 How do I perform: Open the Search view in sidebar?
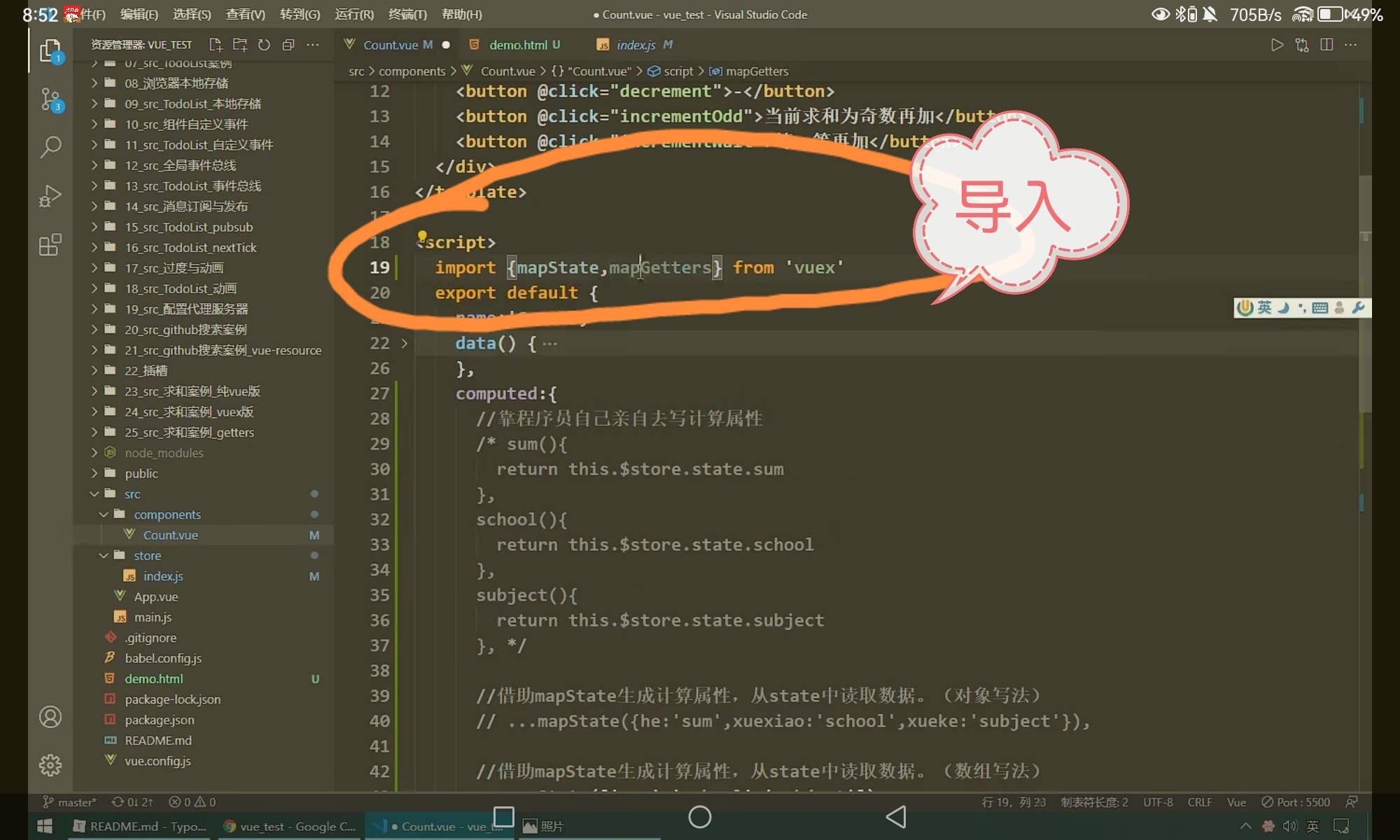tap(50, 147)
